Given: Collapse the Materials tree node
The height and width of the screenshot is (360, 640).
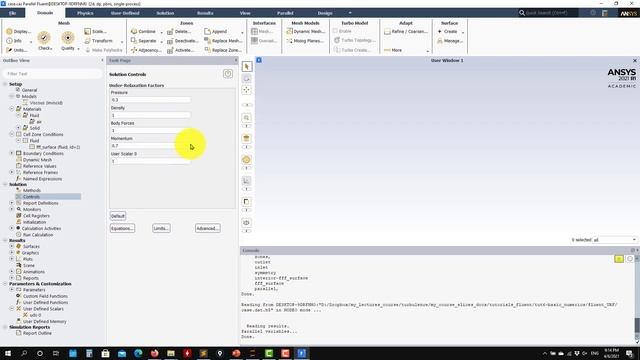Looking at the screenshot, I should pos(12,109).
